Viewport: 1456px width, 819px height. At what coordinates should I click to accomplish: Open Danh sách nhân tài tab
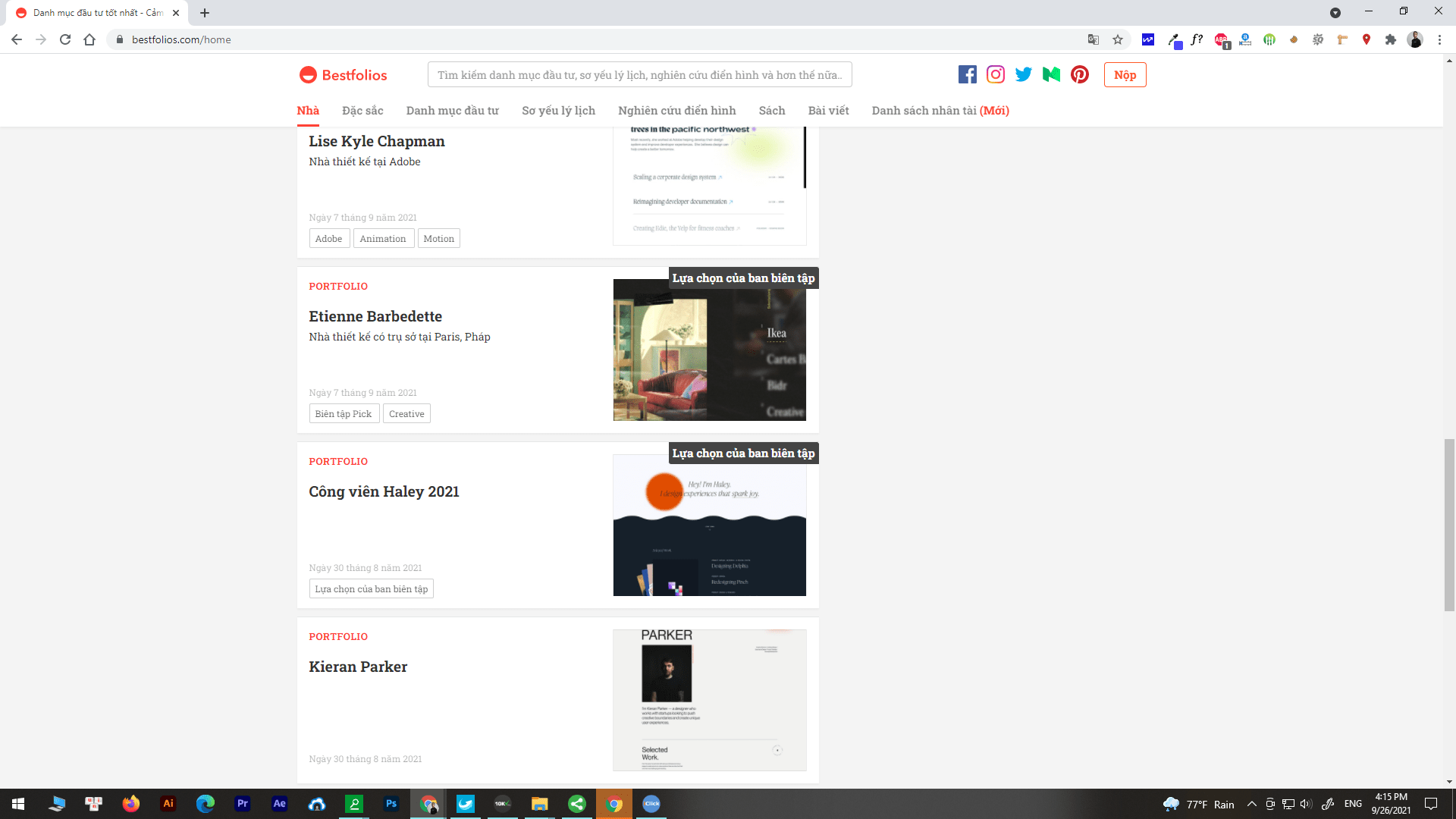click(940, 111)
